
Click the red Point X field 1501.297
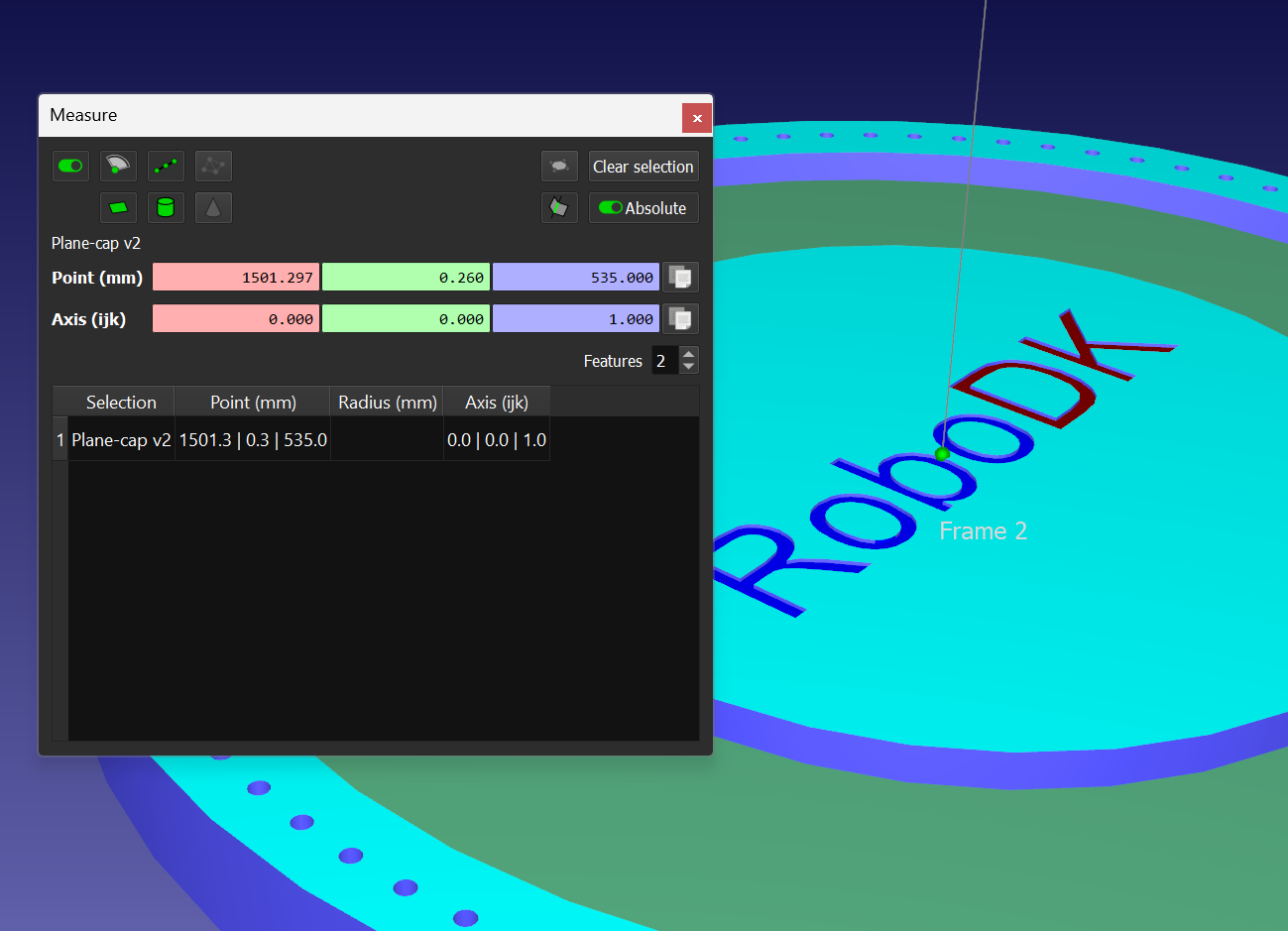point(236,278)
